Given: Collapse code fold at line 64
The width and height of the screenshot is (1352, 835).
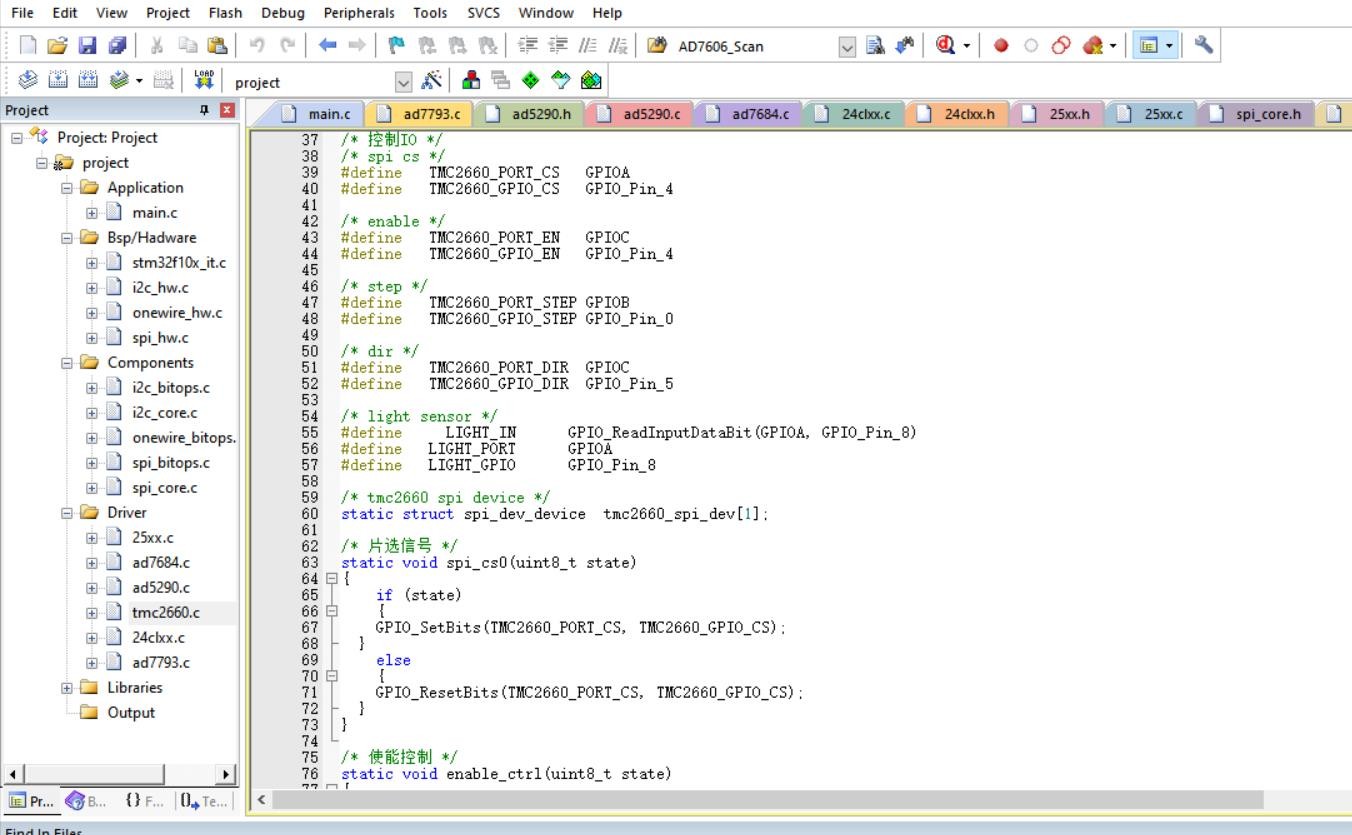Looking at the screenshot, I should tap(331, 579).
